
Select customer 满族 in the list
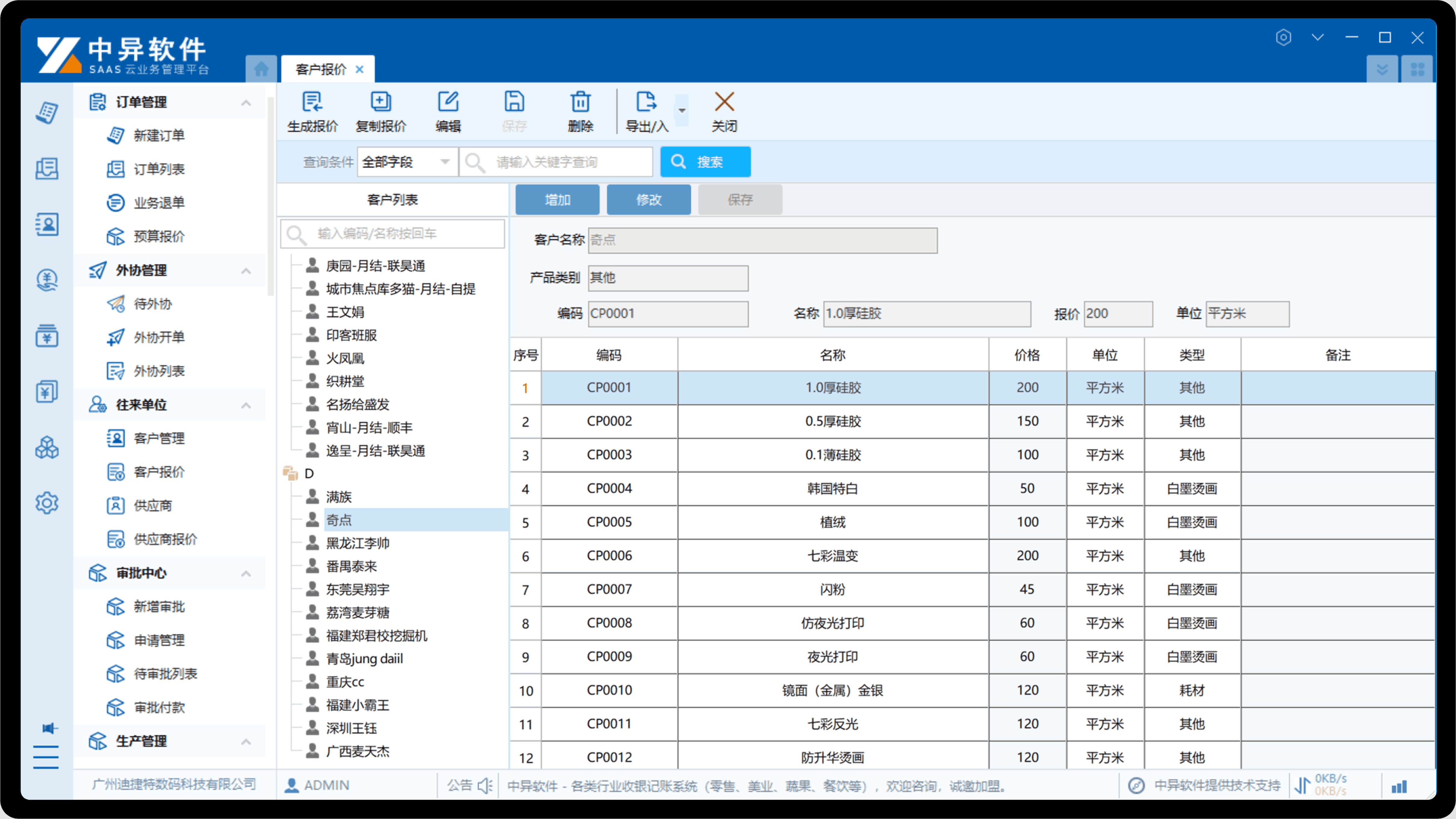tap(338, 497)
